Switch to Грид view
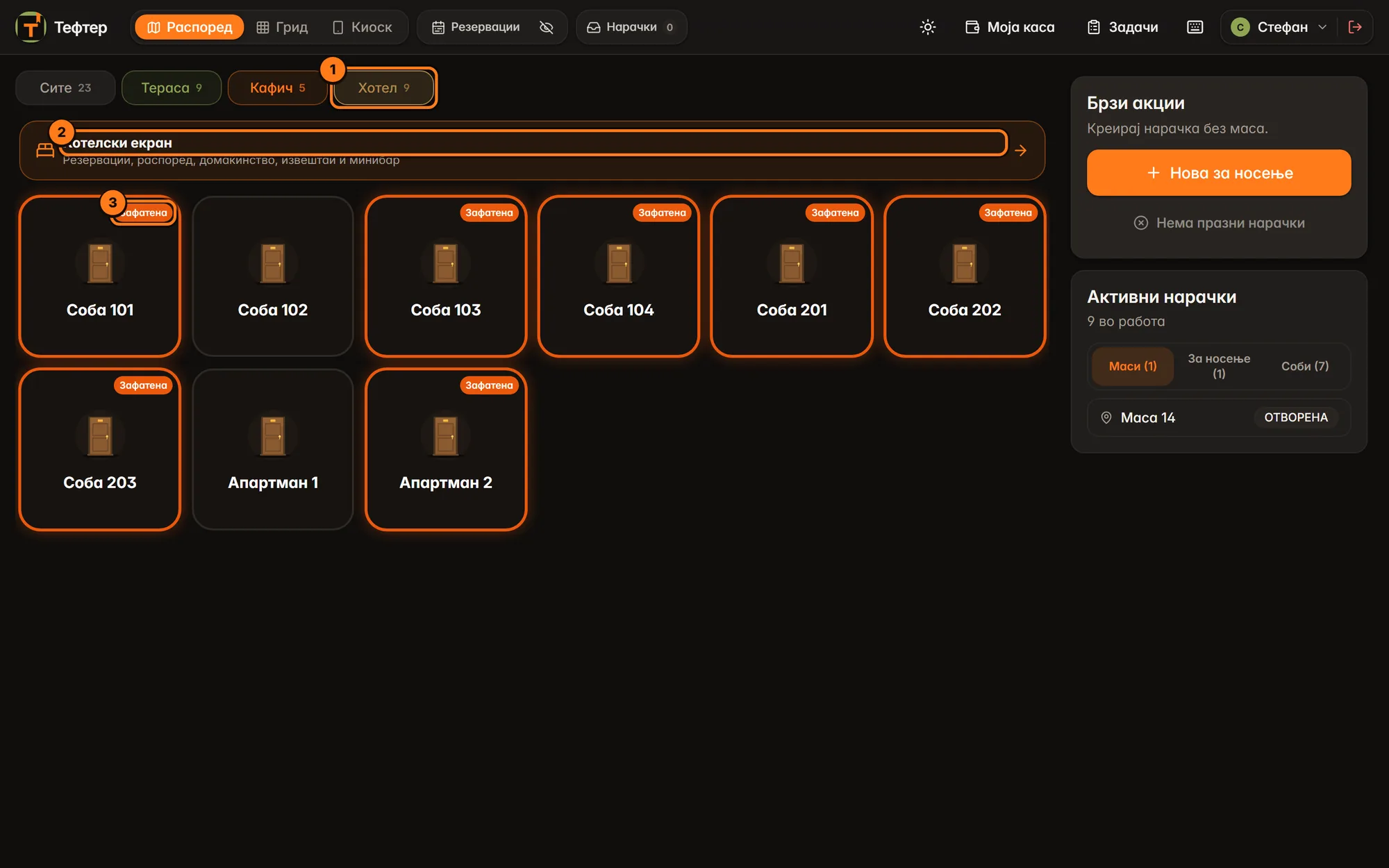The width and height of the screenshot is (1389, 868). (x=282, y=27)
